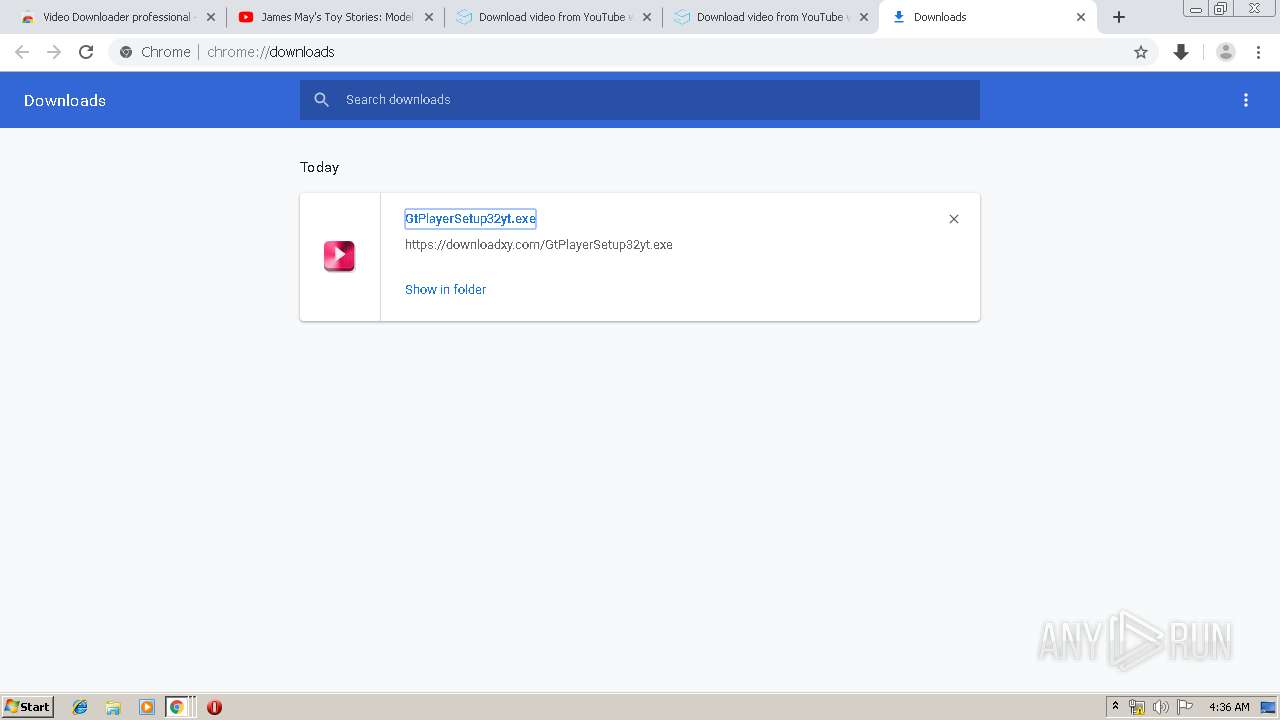Open the media player taskbar icon
The image size is (1280, 720).
(146, 707)
